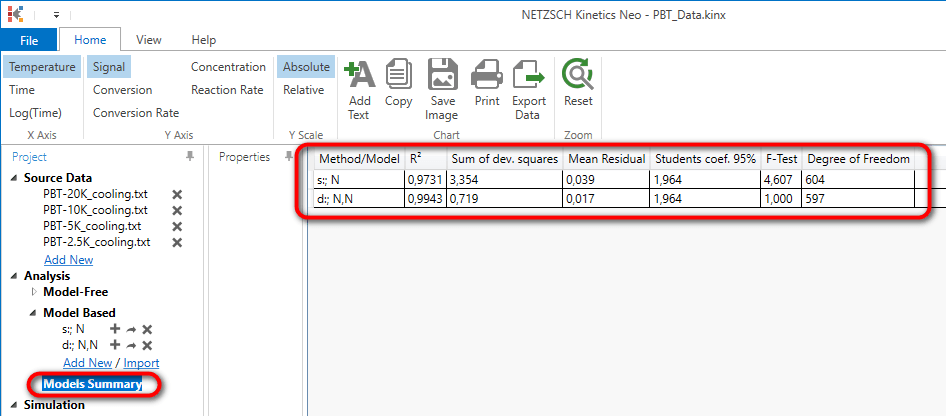Set Y axis to Concentration

click(x=229, y=67)
